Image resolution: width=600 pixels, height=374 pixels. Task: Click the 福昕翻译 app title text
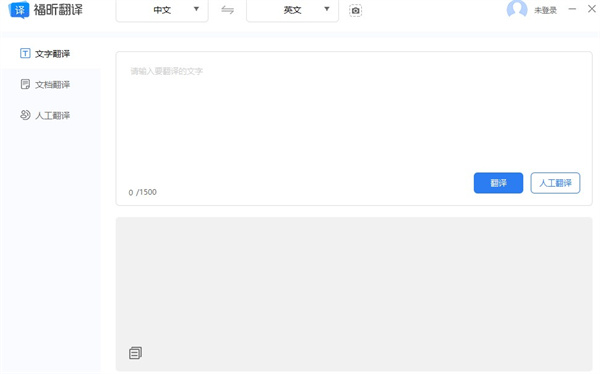click(x=58, y=10)
